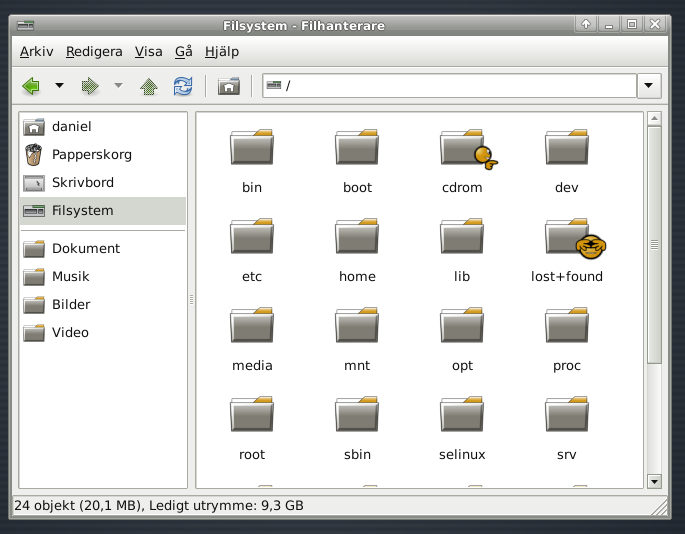This screenshot has height=534, width=685.
Task: Go forward with the green right arrow
Action: (x=90, y=86)
